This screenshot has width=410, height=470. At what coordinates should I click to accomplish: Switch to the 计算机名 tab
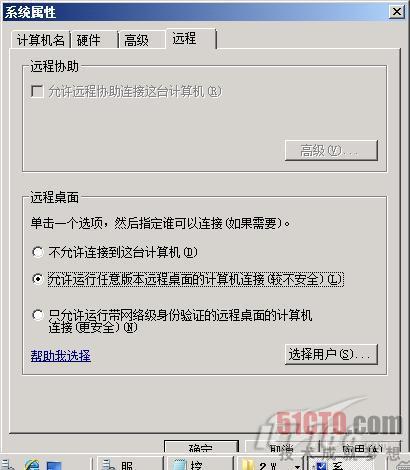40,40
